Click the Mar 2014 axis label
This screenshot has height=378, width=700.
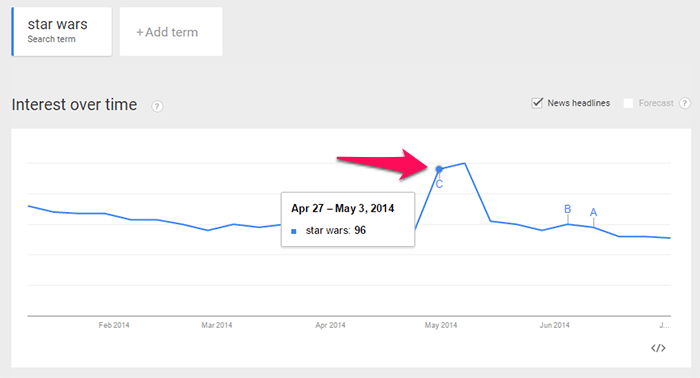pyautogui.click(x=217, y=325)
